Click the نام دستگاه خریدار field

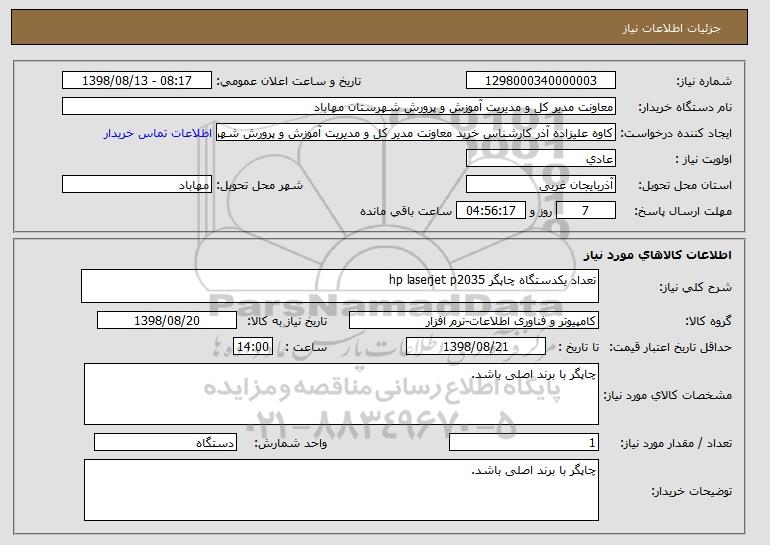point(339,107)
